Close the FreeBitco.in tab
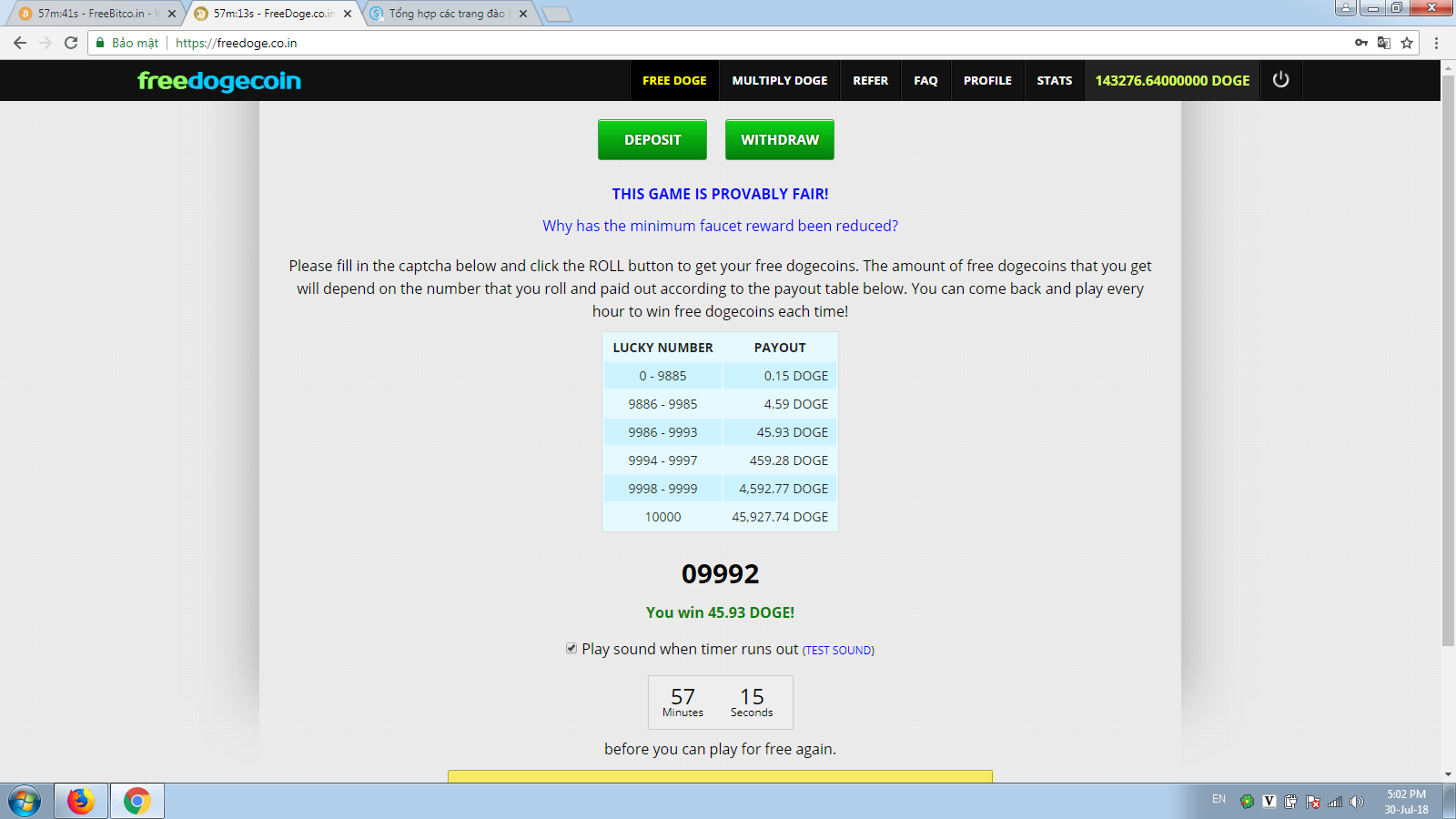The image size is (1456, 819). (172, 14)
